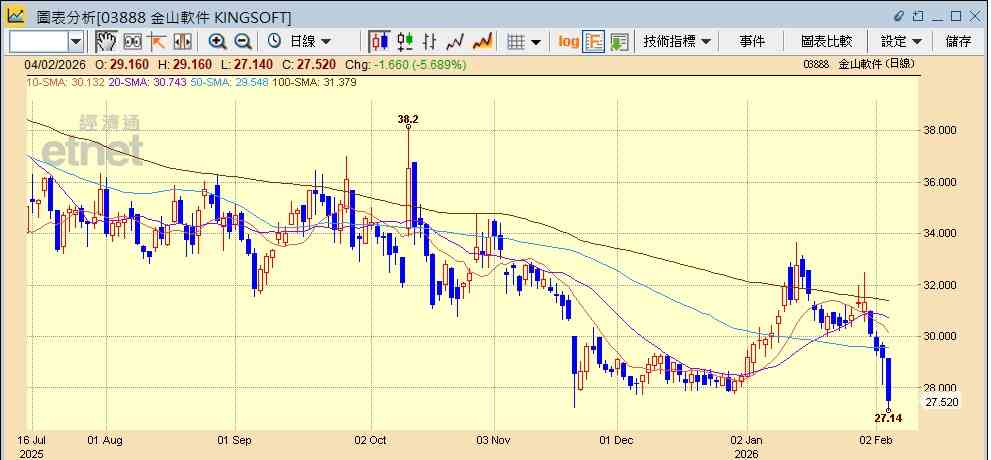
Task: Select the OHLC bar chart type icon
Action: (x=430, y=42)
